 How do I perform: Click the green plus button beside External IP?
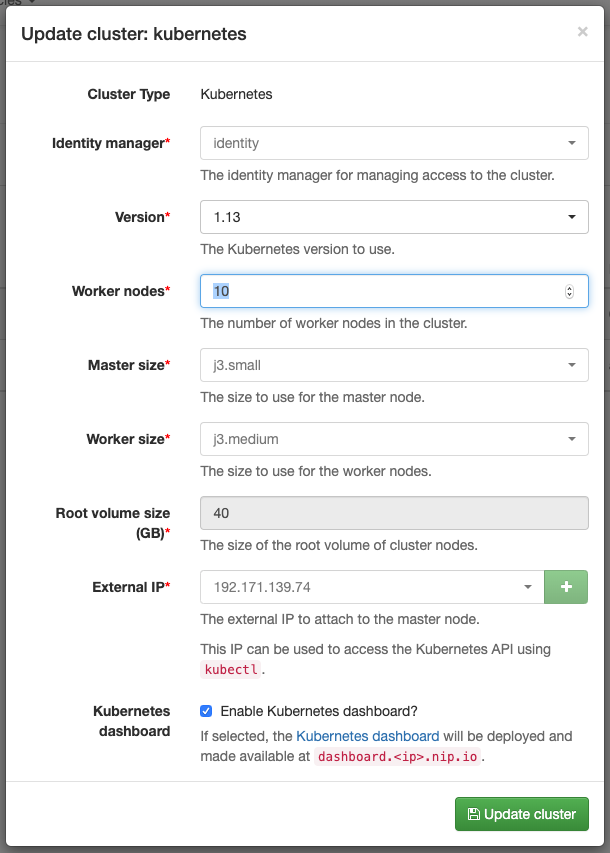coord(566,587)
